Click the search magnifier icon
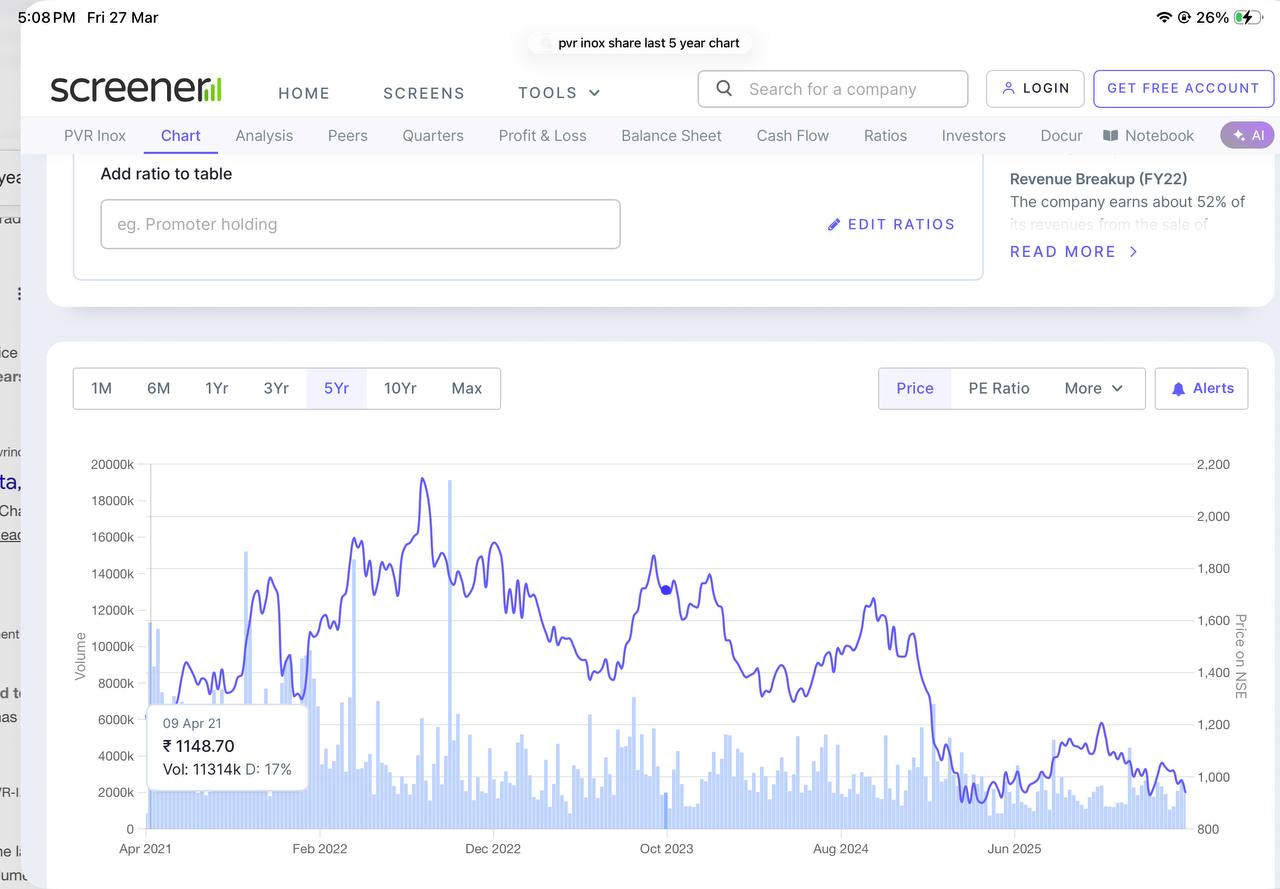The image size is (1280, 889). point(725,89)
